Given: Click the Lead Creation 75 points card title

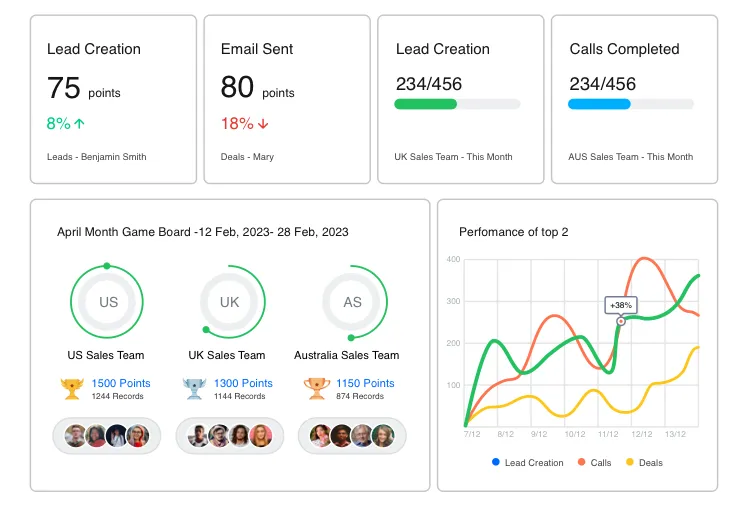Looking at the screenshot, I should click(94, 49).
